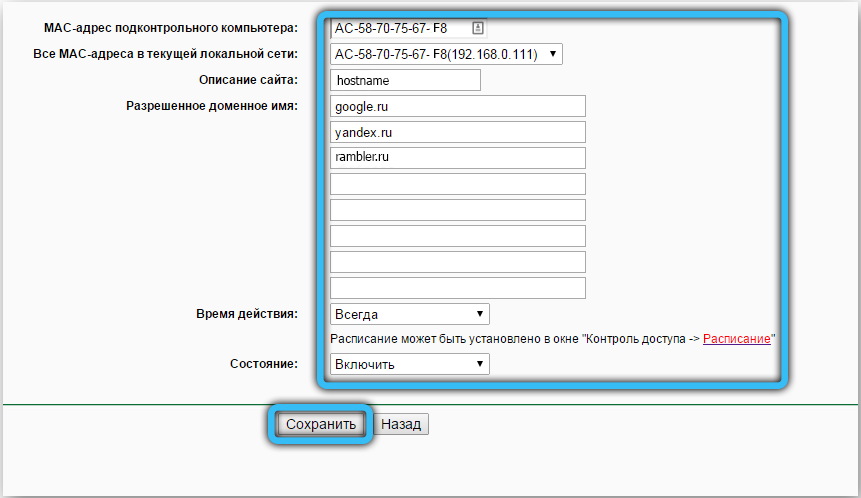Click the Назад button
861x498 pixels.
(401, 424)
